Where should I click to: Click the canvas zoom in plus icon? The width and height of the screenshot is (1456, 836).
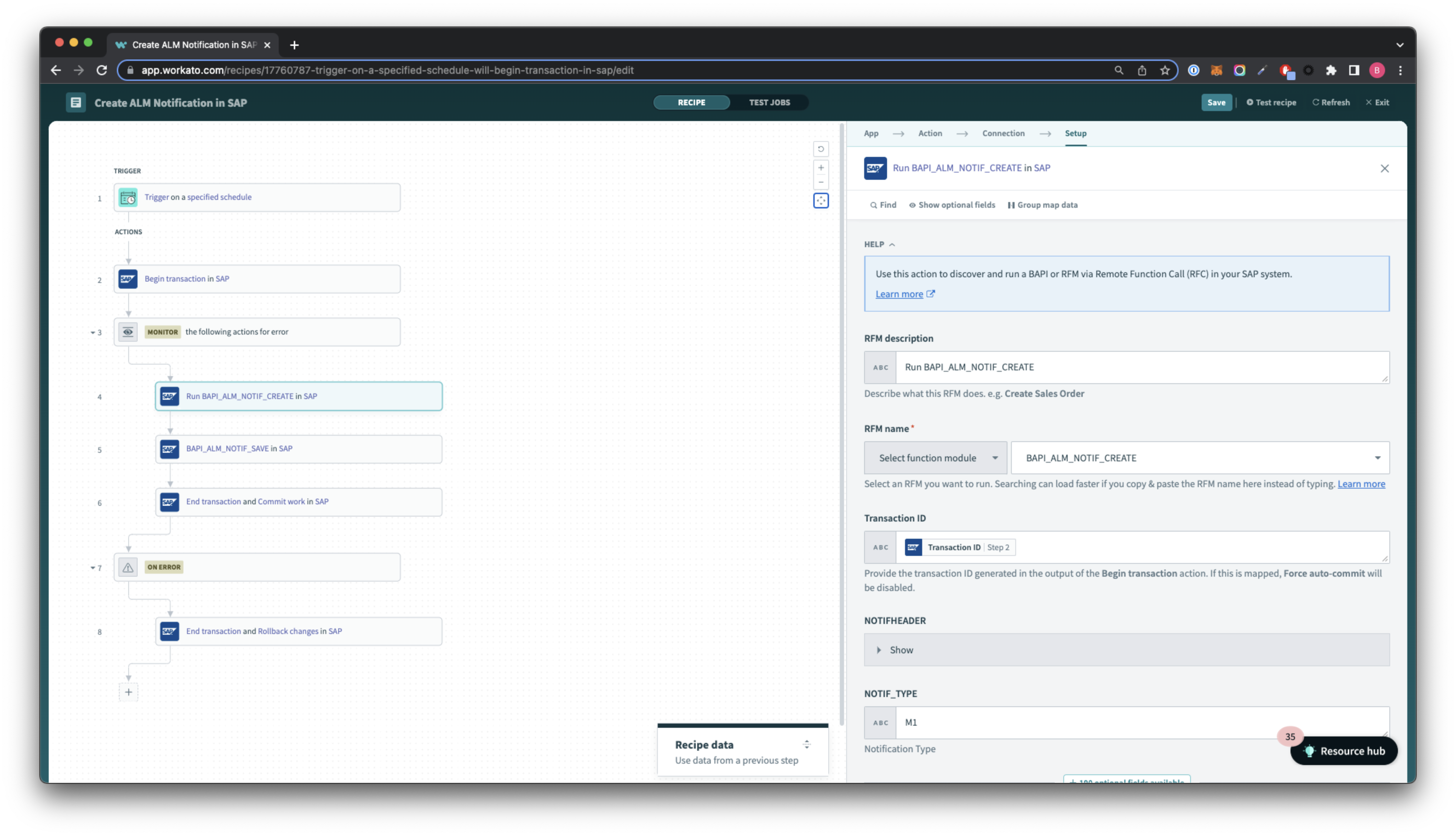tap(820, 168)
